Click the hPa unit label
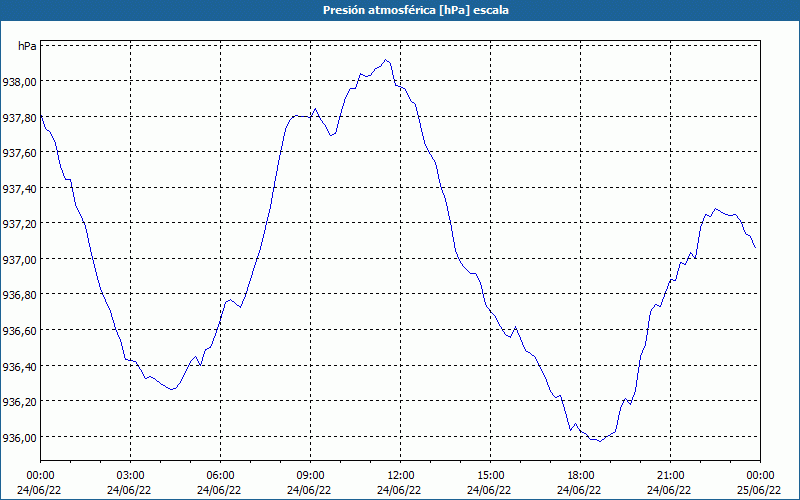The height and width of the screenshot is (500, 800). tap(27, 46)
